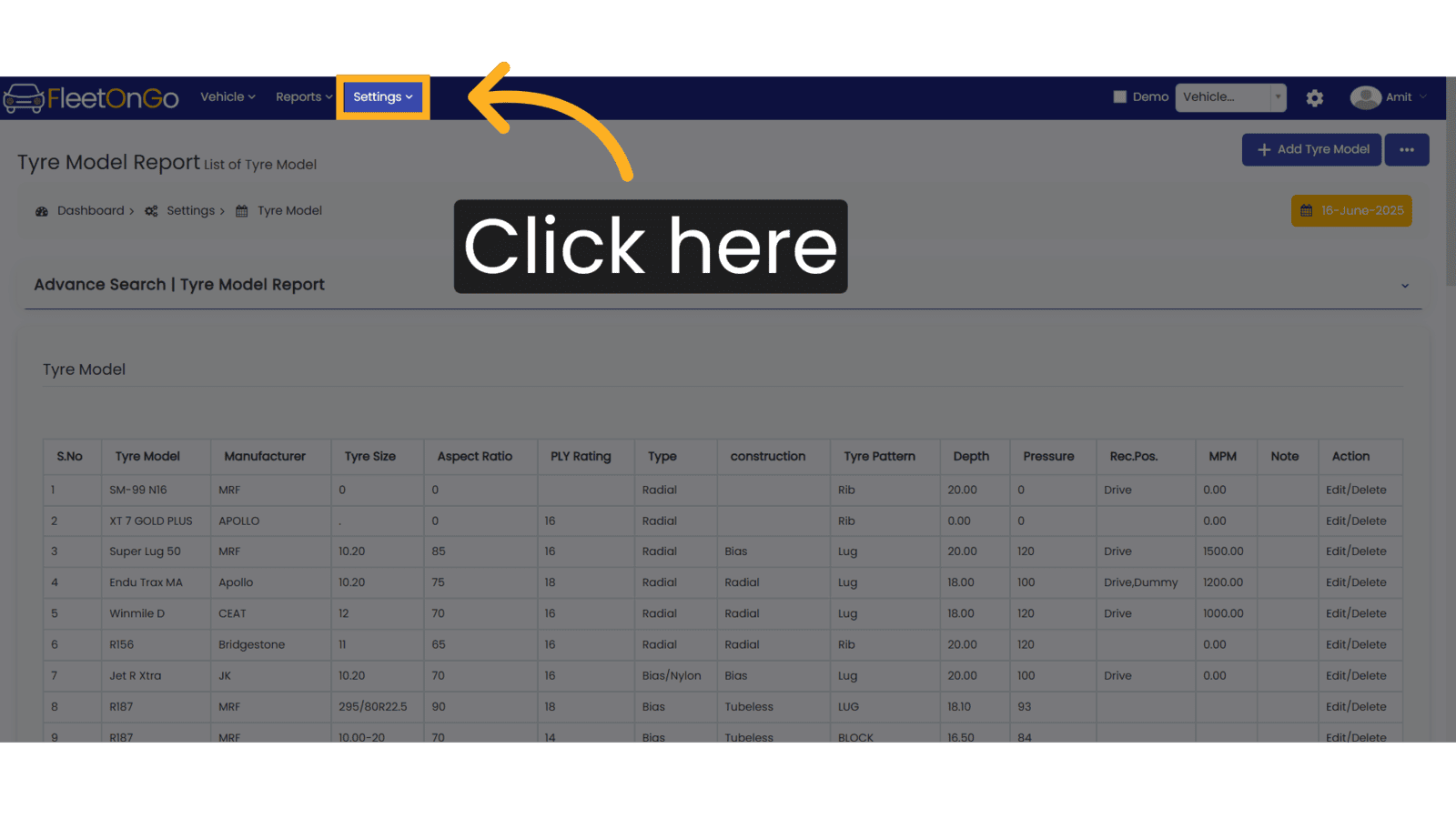Expand the Advance Search panel chevron
Screen dimensions: 1456x819
tap(1404, 286)
